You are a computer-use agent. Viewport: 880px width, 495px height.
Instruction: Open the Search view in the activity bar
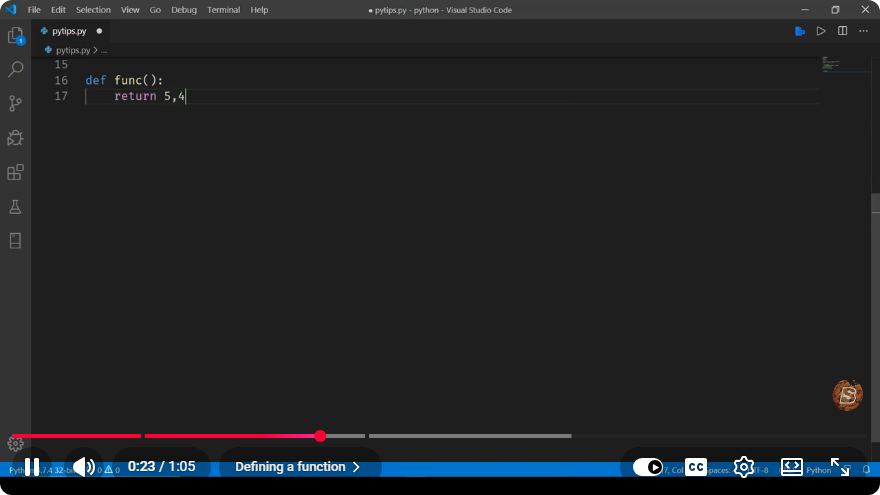tap(16, 69)
